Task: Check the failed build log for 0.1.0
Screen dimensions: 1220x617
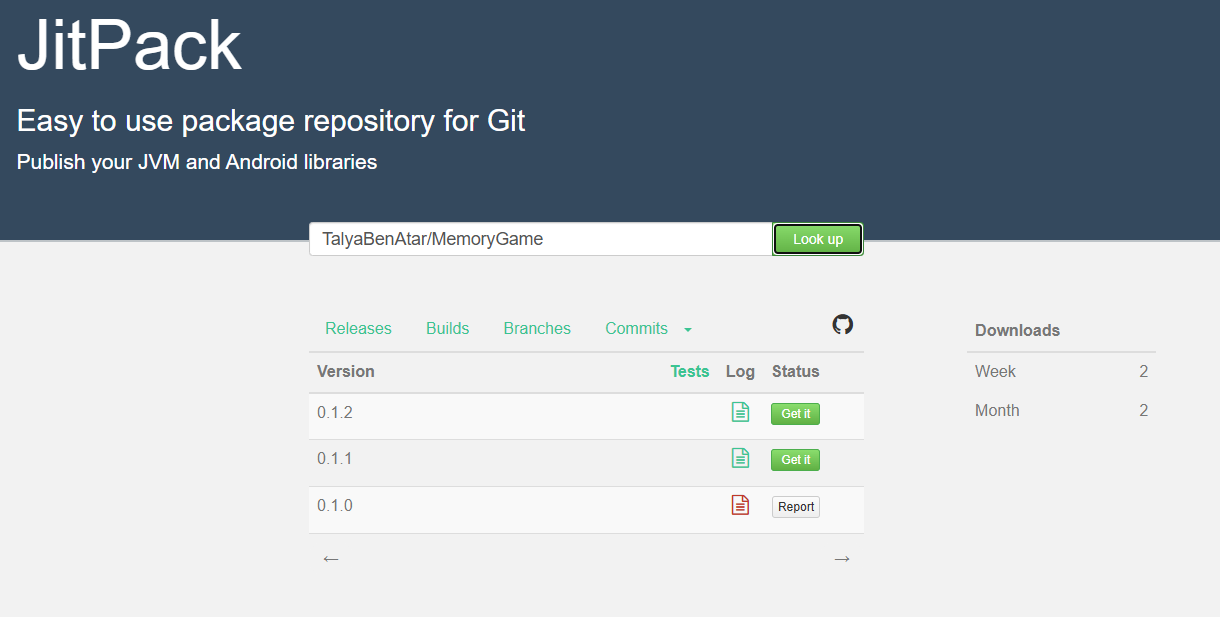Action: (740, 505)
